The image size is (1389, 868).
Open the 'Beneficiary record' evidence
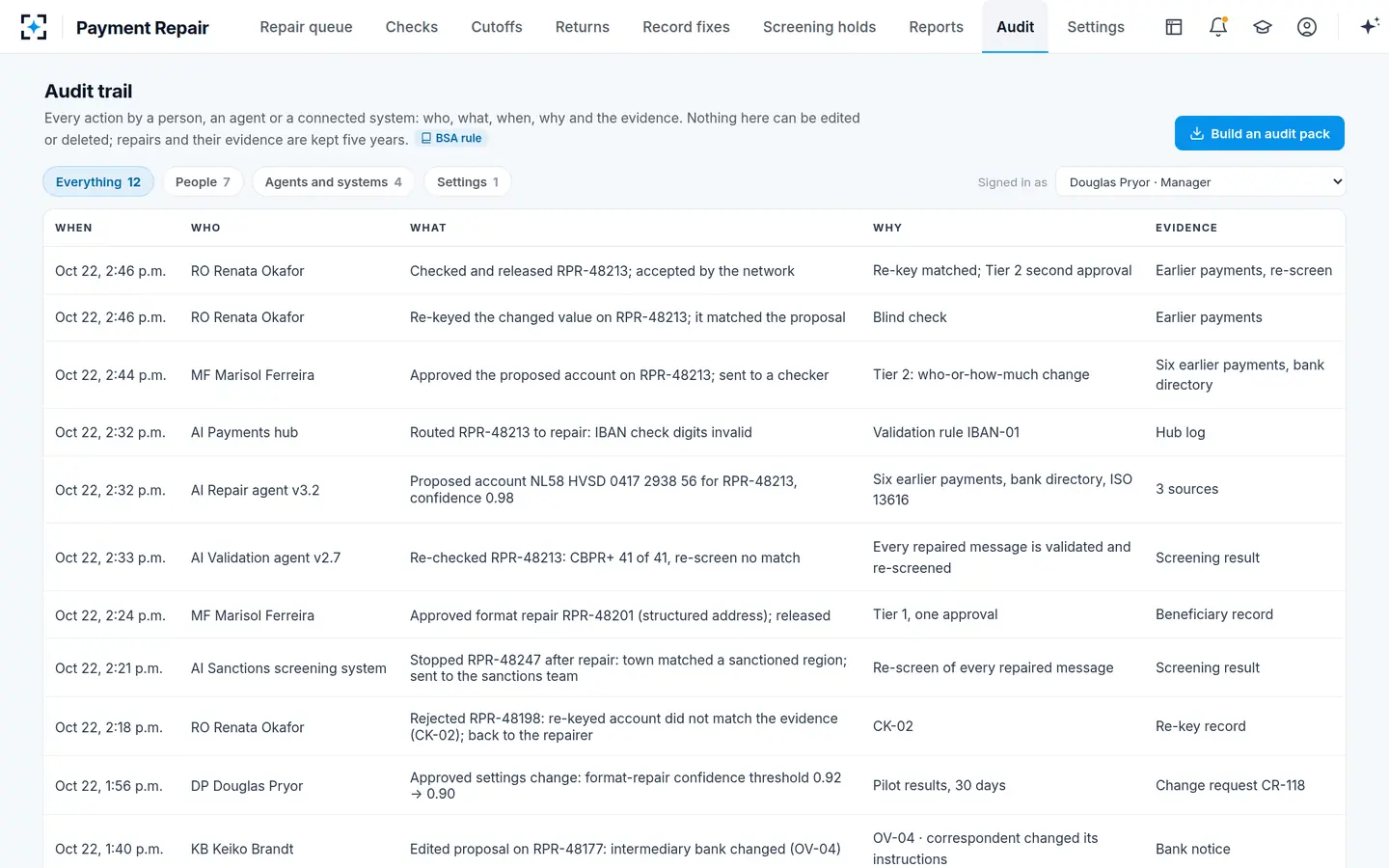point(1214,614)
